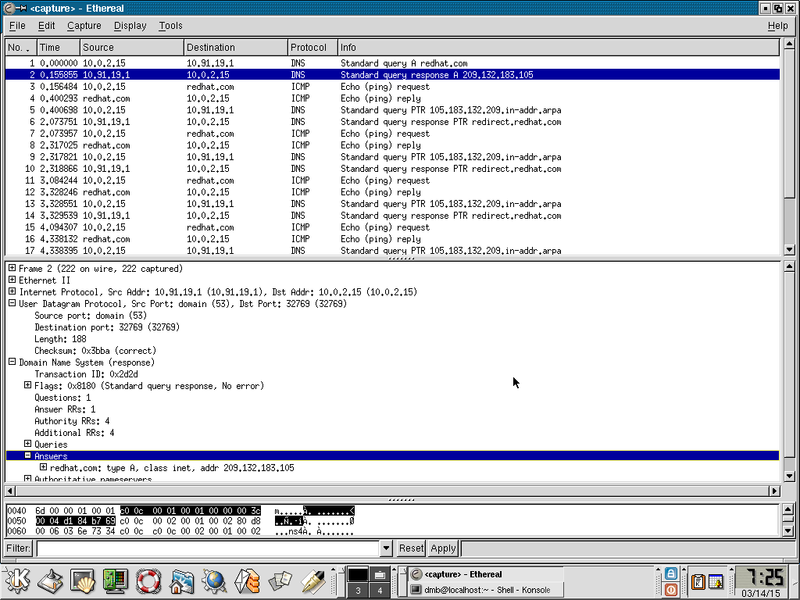
Task: Launch the Konqueror web browser globe icon
Action: coord(214,581)
